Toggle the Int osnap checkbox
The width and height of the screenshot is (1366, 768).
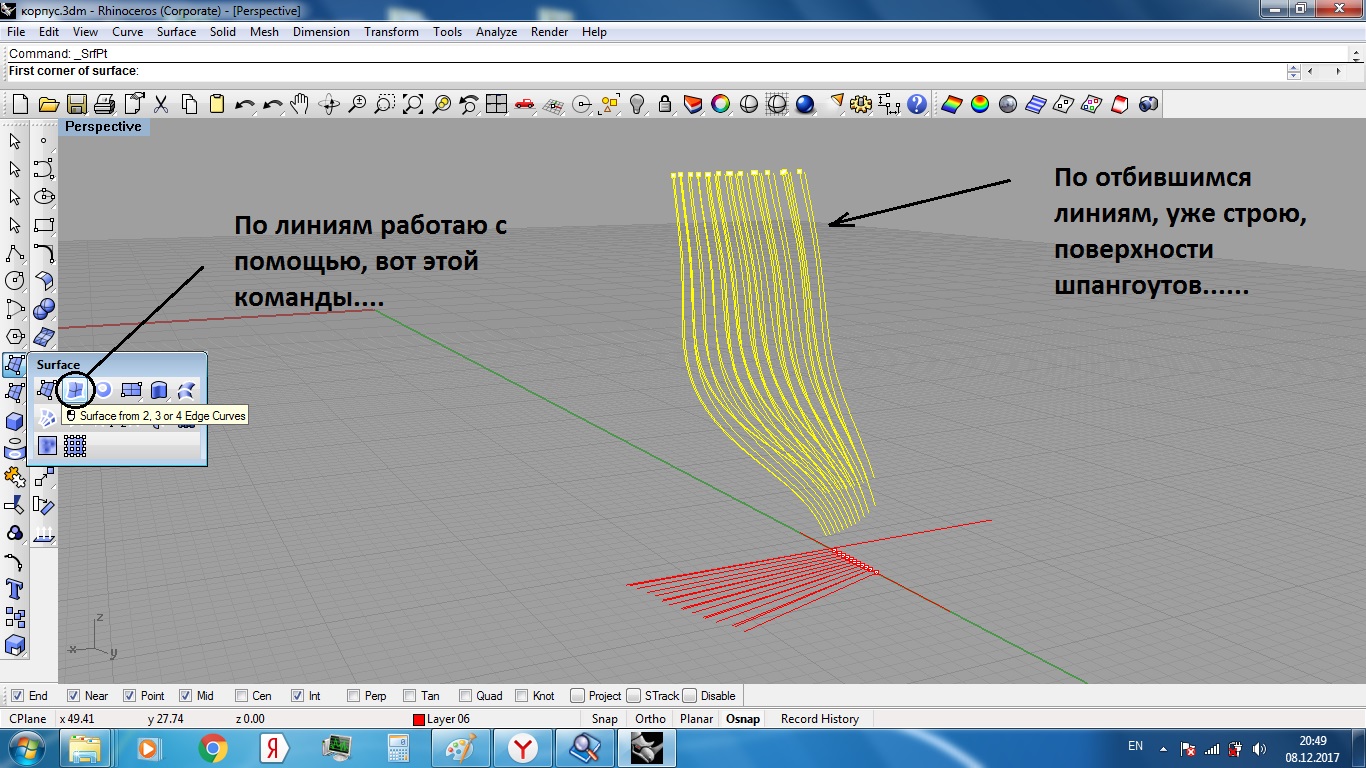(x=297, y=696)
